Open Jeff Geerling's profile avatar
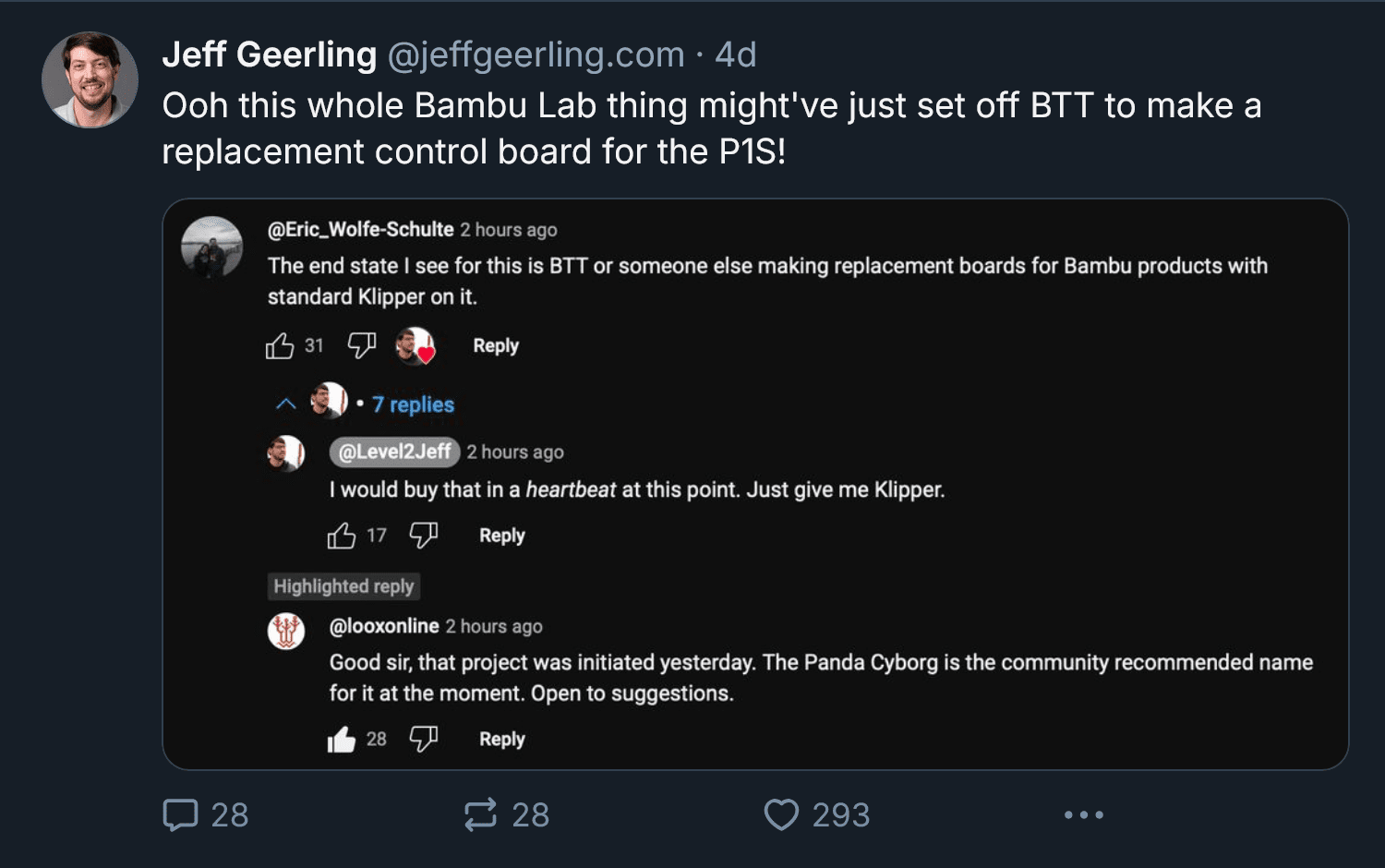This screenshot has height=868, width=1385. coord(90,79)
